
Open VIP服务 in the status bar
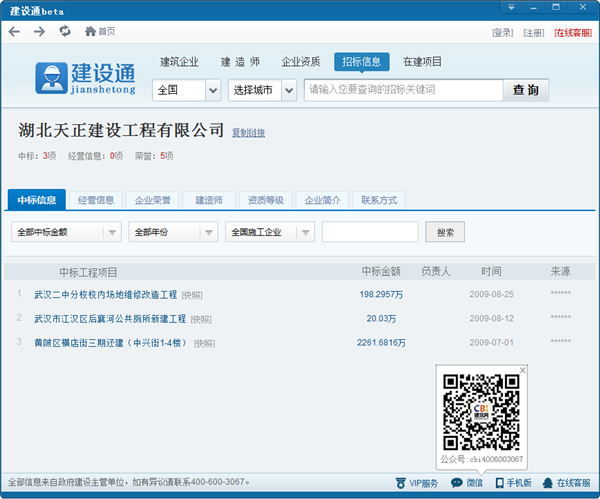[x=416, y=483]
